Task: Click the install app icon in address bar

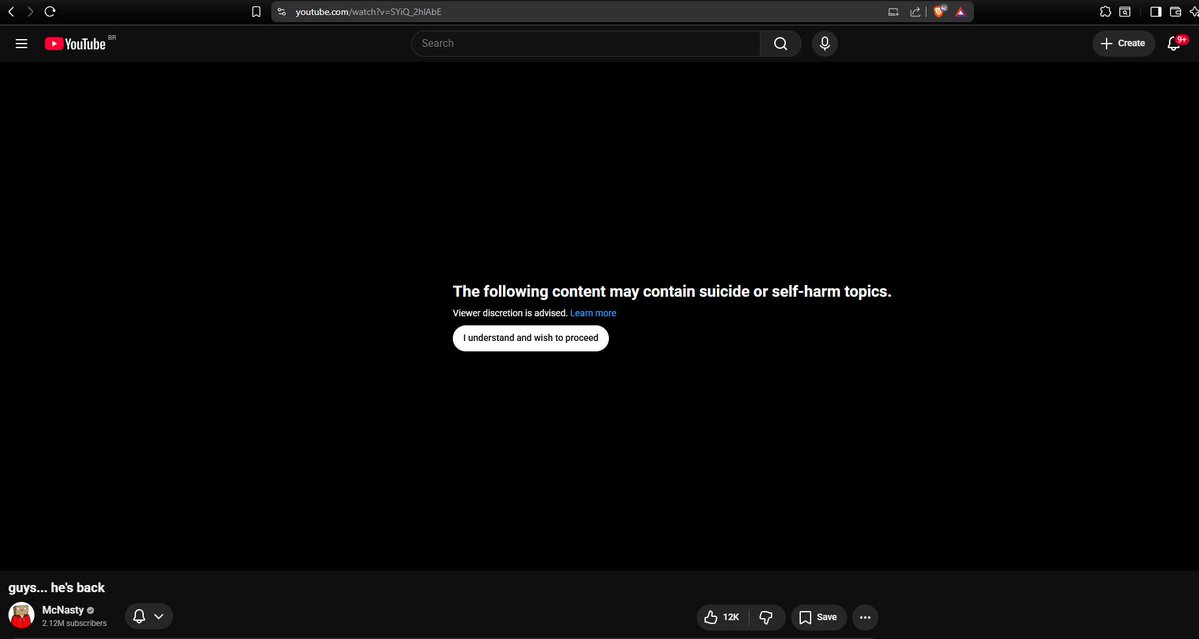Action: [x=893, y=11]
